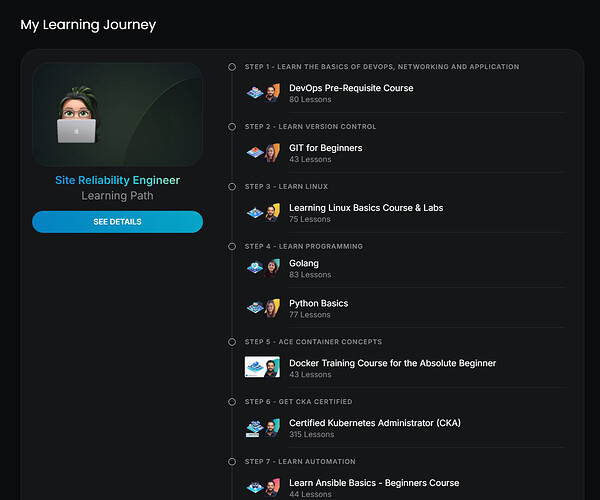The height and width of the screenshot is (500, 600).
Task: Open the Learning Linux Basics course icon
Action: point(263,213)
